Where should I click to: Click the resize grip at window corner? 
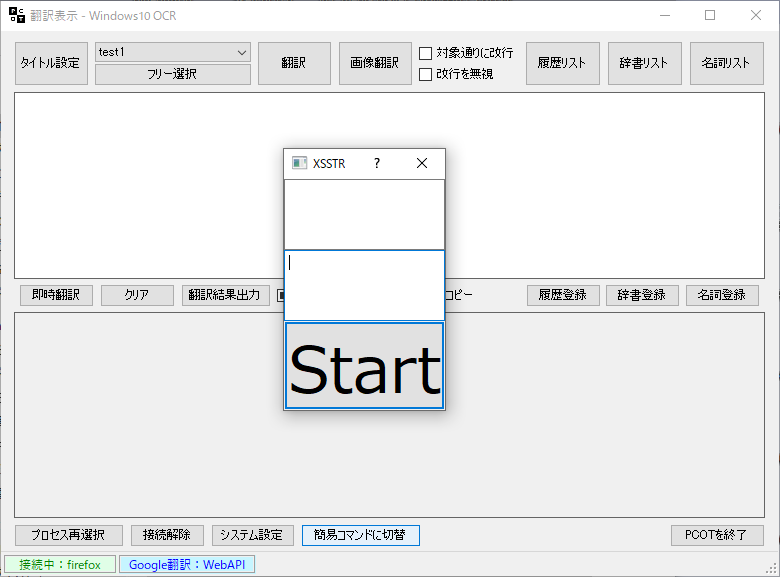click(x=772, y=568)
